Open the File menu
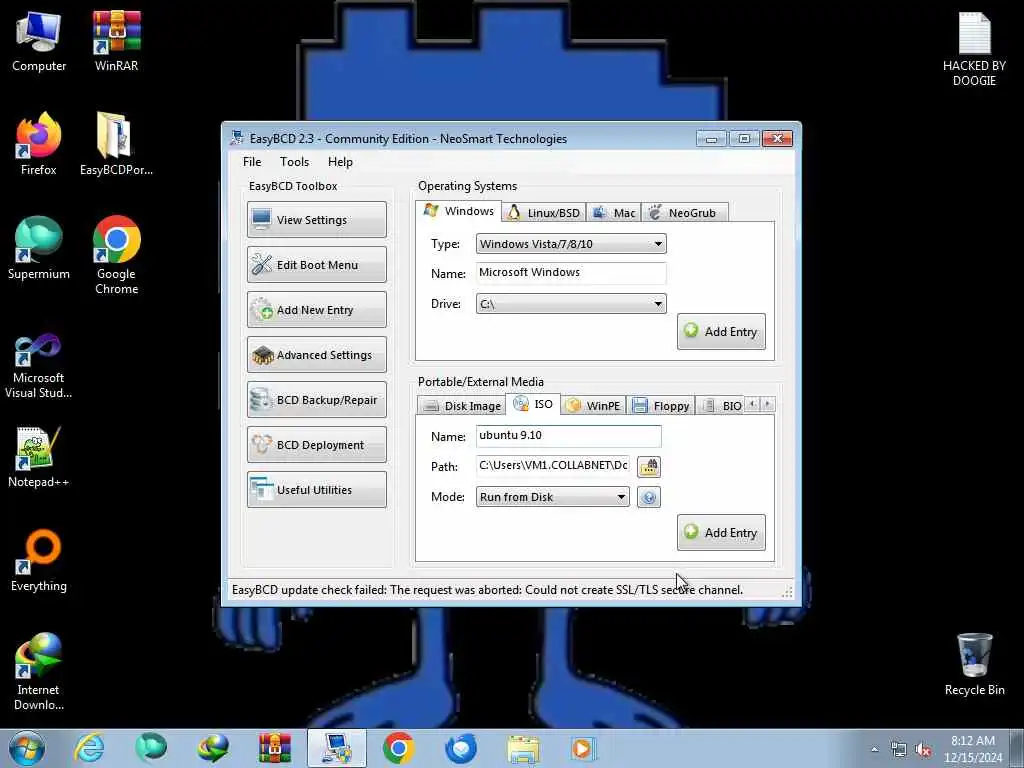The image size is (1024, 768). click(x=252, y=162)
